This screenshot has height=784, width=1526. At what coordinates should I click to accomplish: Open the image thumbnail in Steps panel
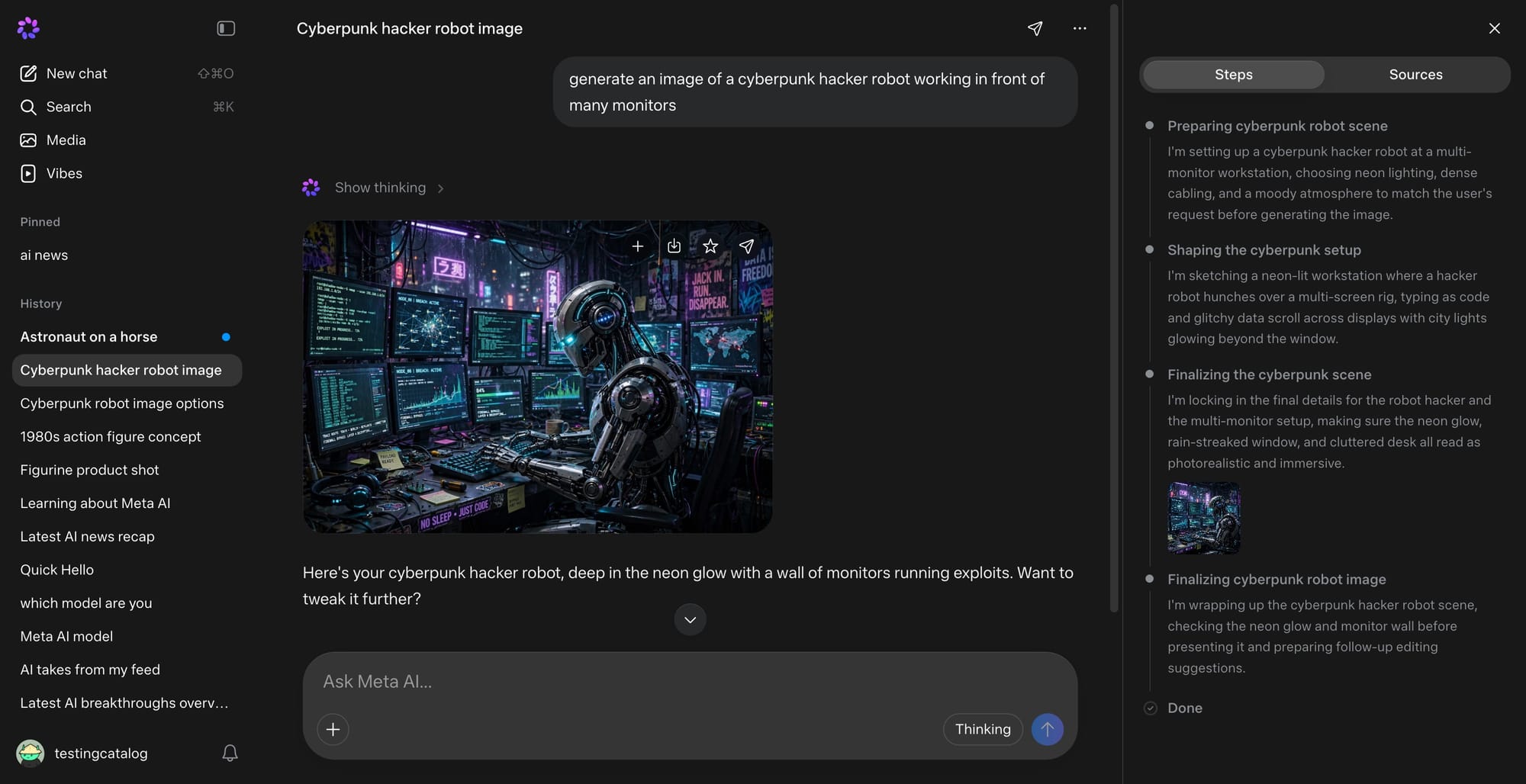tap(1203, 518)
